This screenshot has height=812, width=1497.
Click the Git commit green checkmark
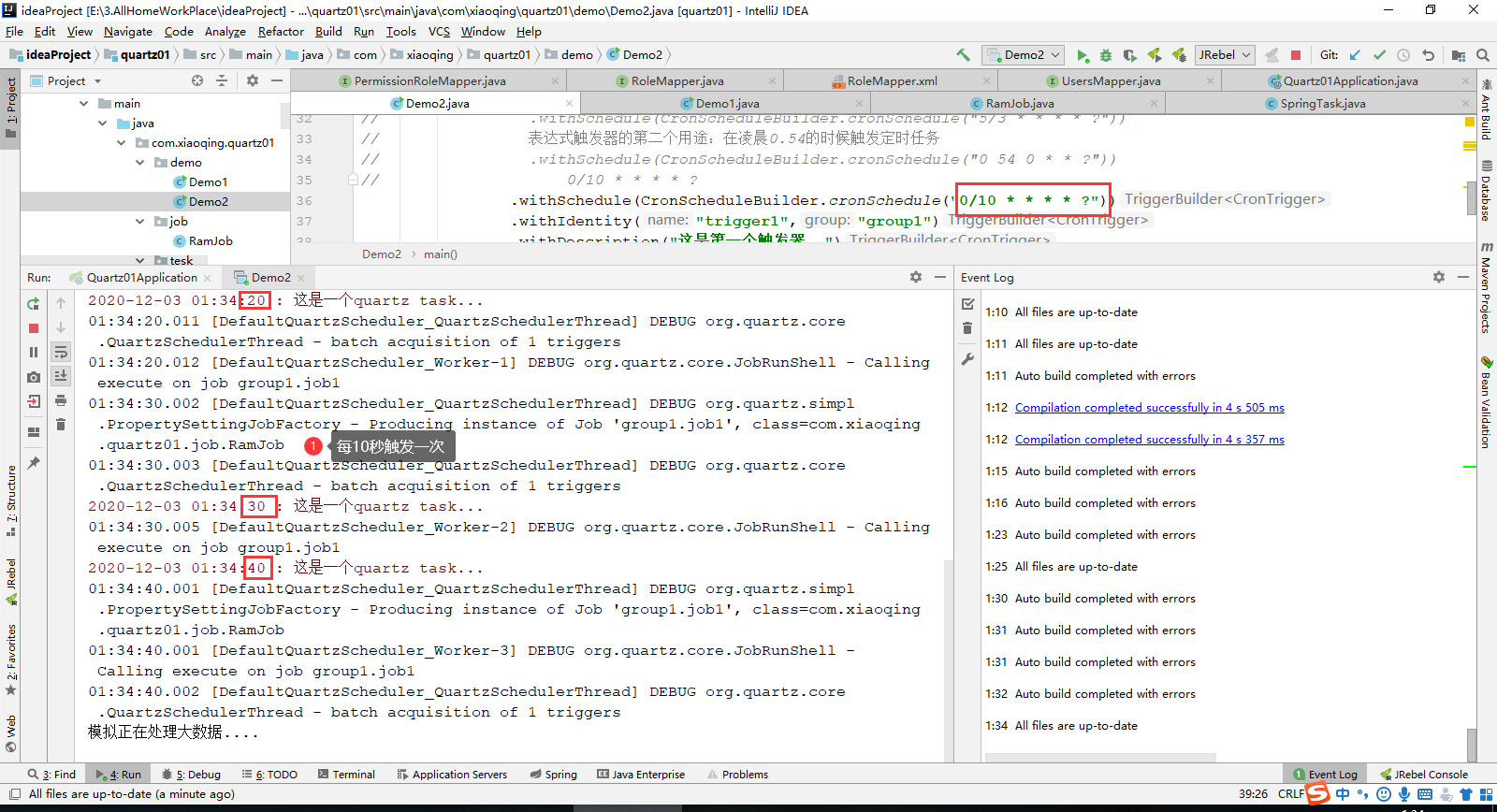(1379, 55)
